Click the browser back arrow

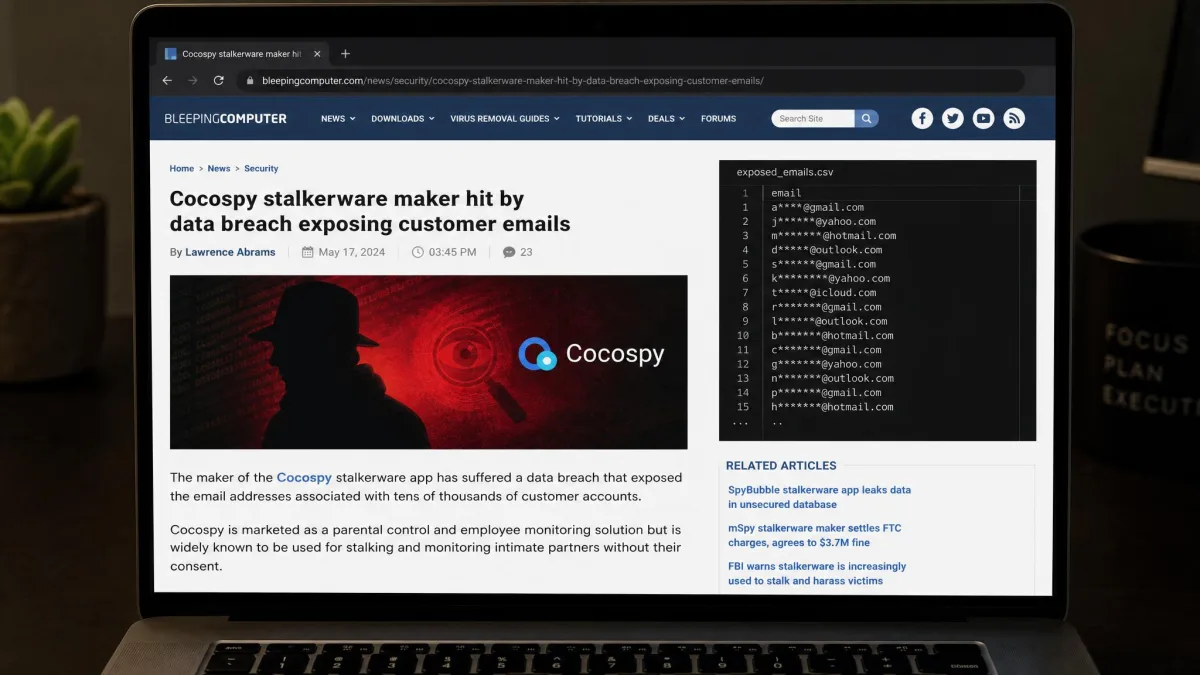[x=167, y=80]
